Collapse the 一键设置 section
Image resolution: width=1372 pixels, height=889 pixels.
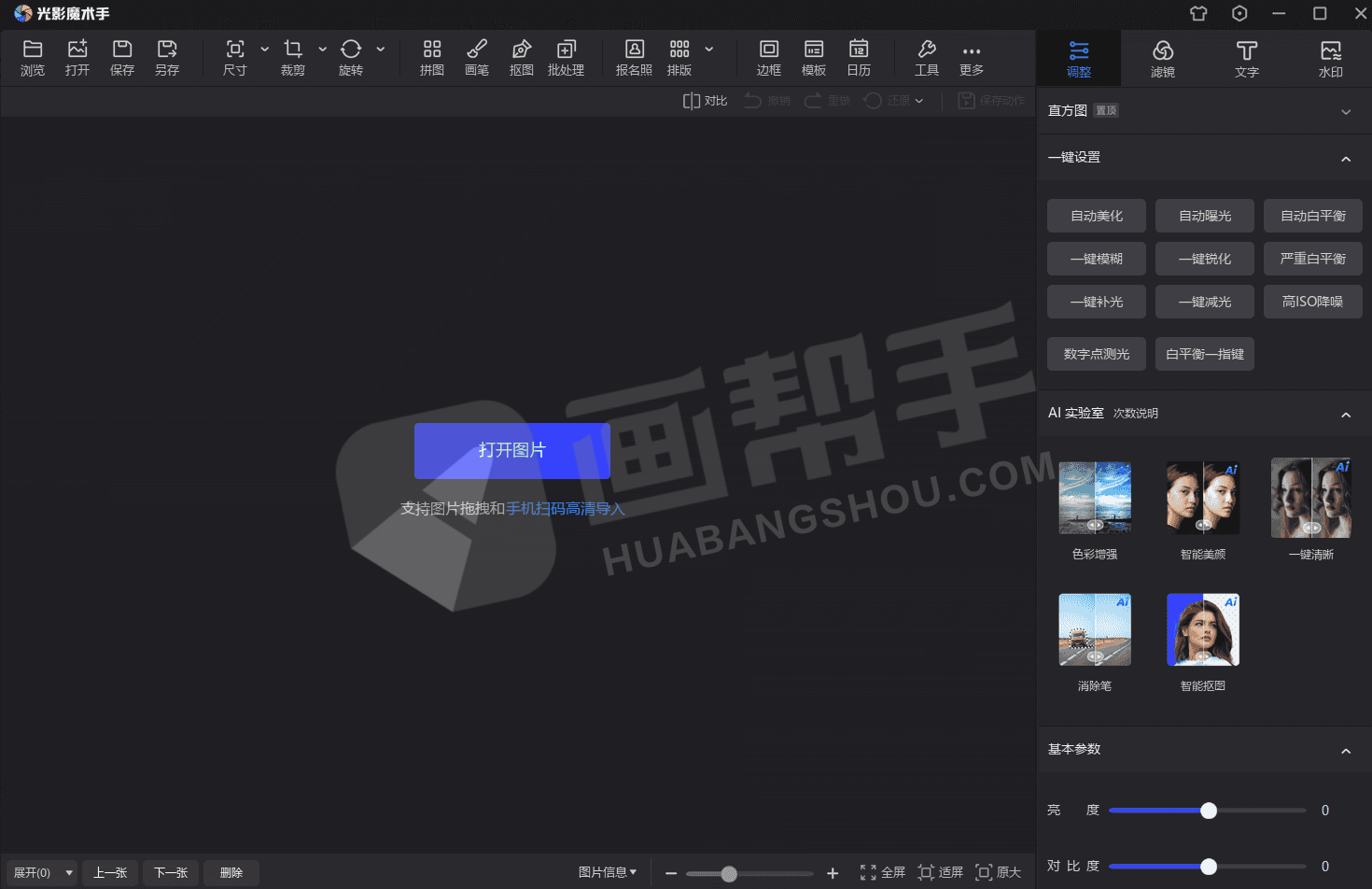(x=1345, y=159)
